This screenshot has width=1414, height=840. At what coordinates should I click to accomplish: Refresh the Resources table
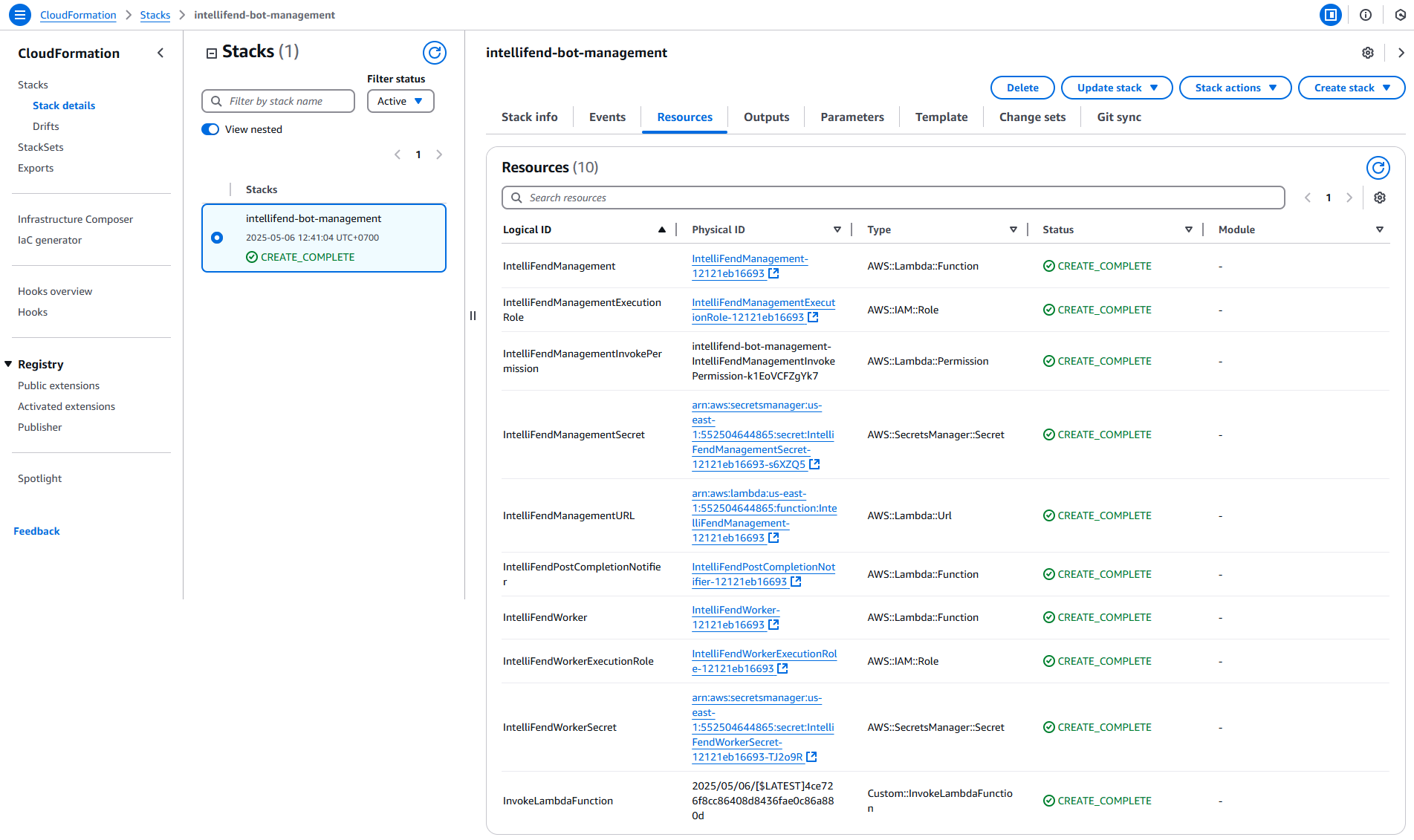tap(1378, 168)
